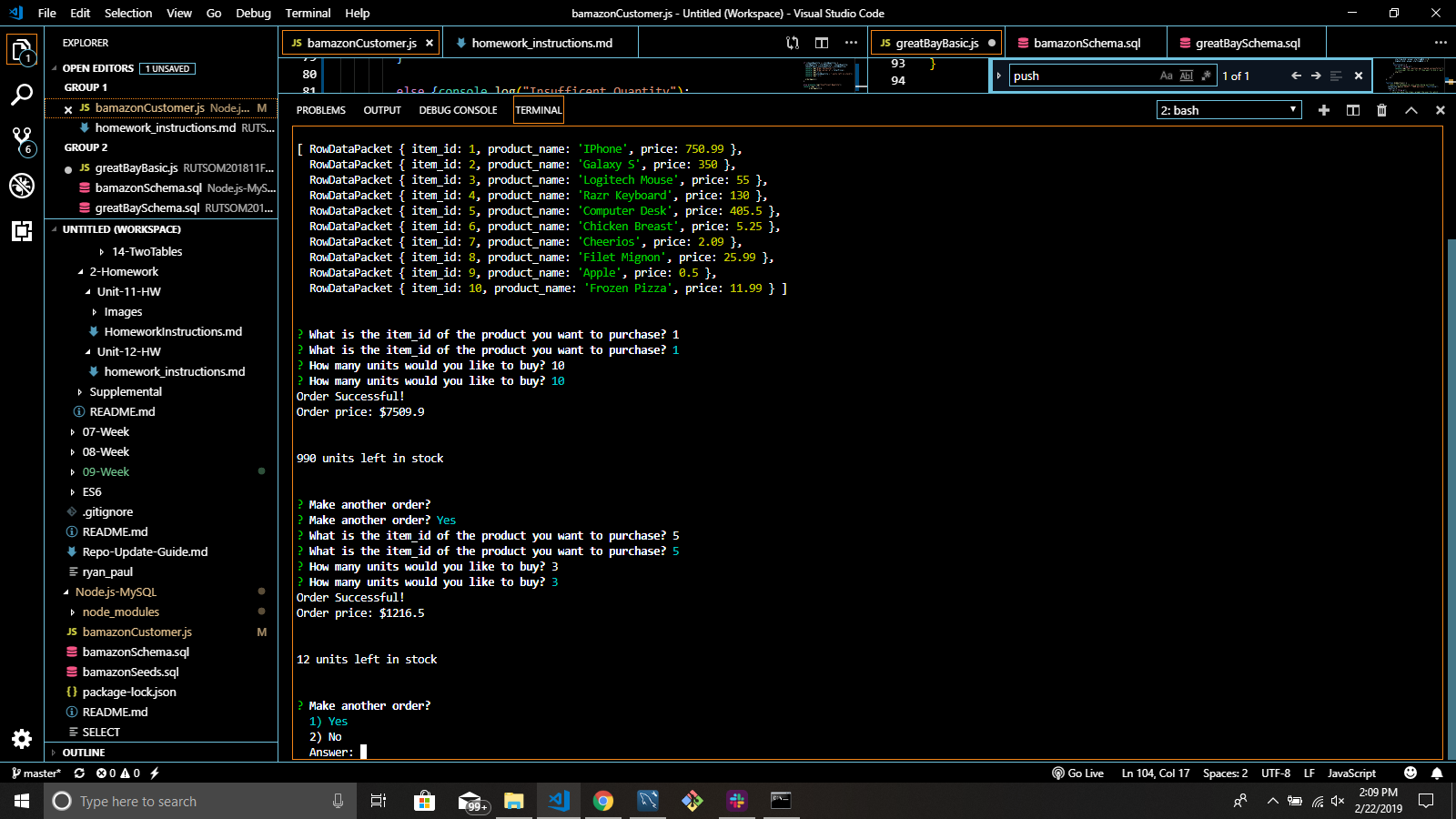
Task: Open the Source Control view
Action: coord(22,140)
